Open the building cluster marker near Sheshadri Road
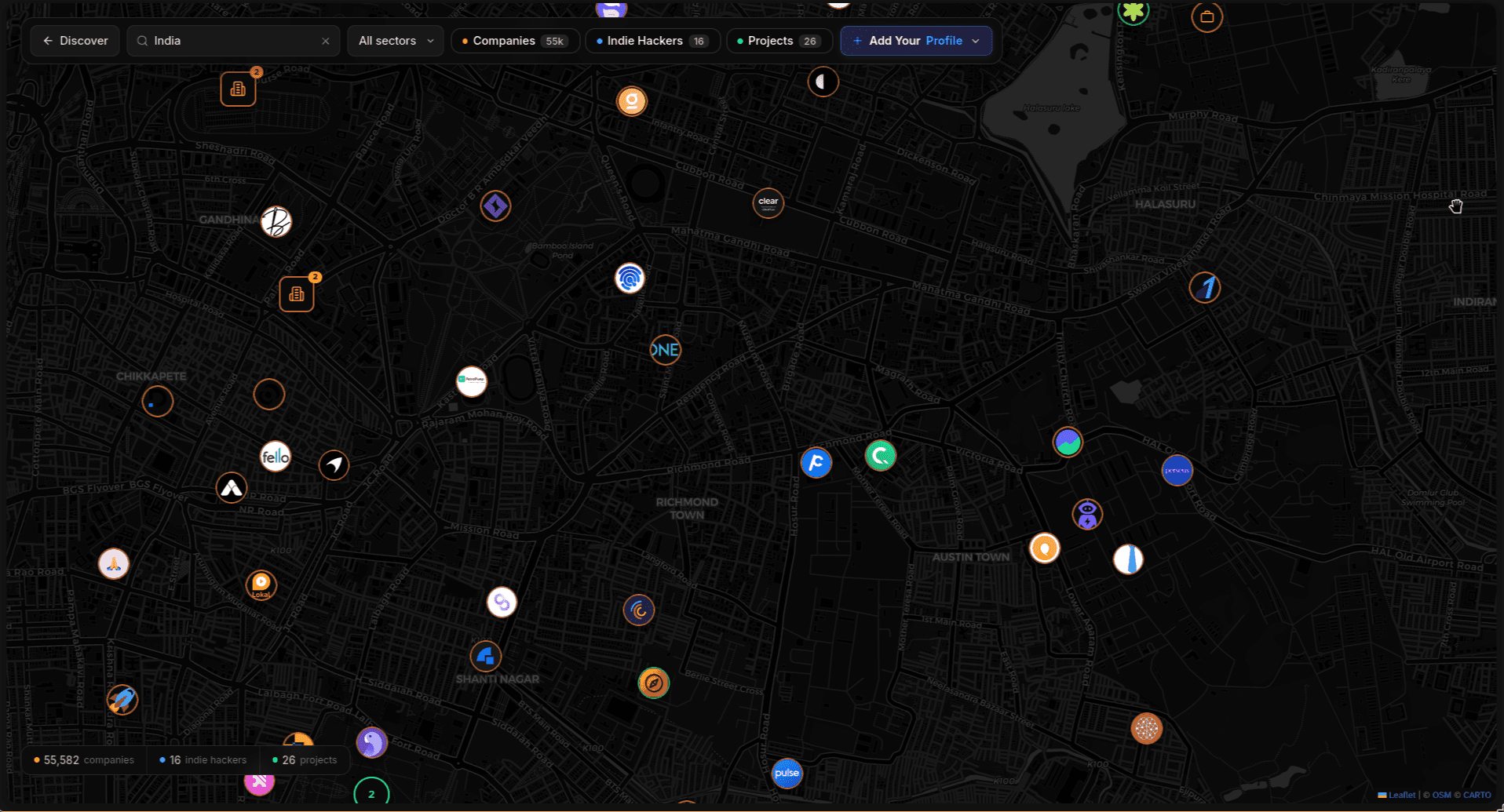The height and width of the screenshot is (812, 1504). (x=238, y=89)
